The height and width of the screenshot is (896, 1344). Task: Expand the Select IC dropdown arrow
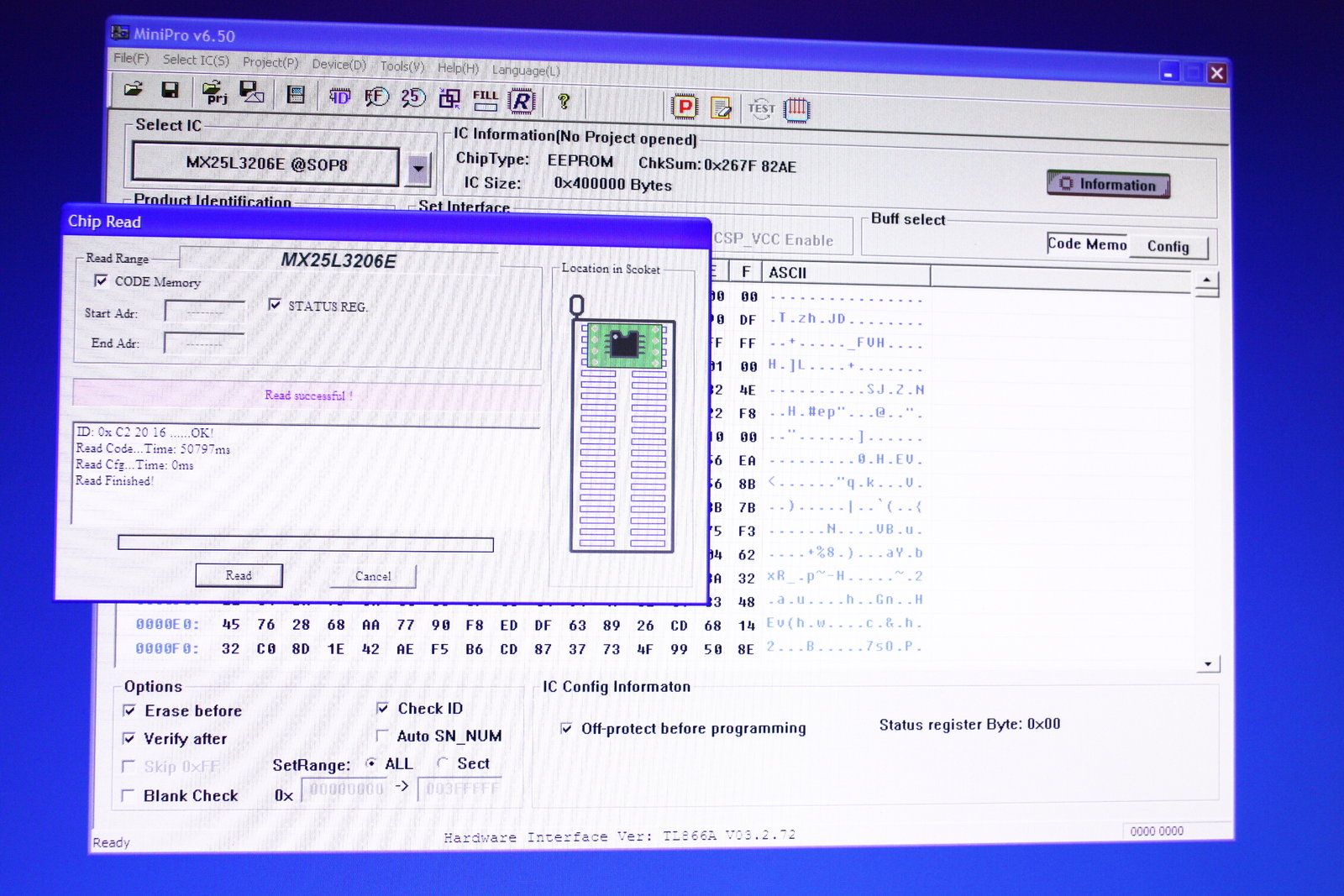418,169
